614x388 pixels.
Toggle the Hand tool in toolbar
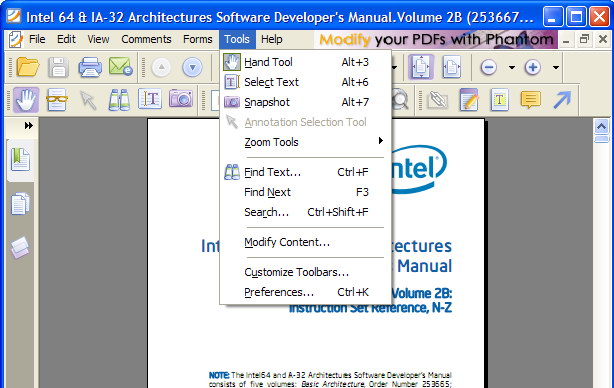coord(26,100)
